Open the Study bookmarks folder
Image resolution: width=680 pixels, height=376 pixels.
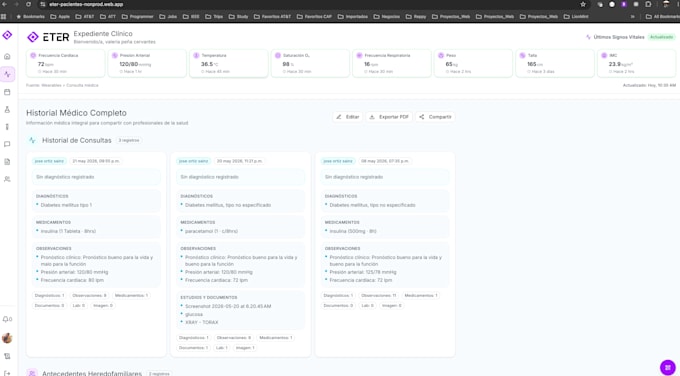[239, 16]
